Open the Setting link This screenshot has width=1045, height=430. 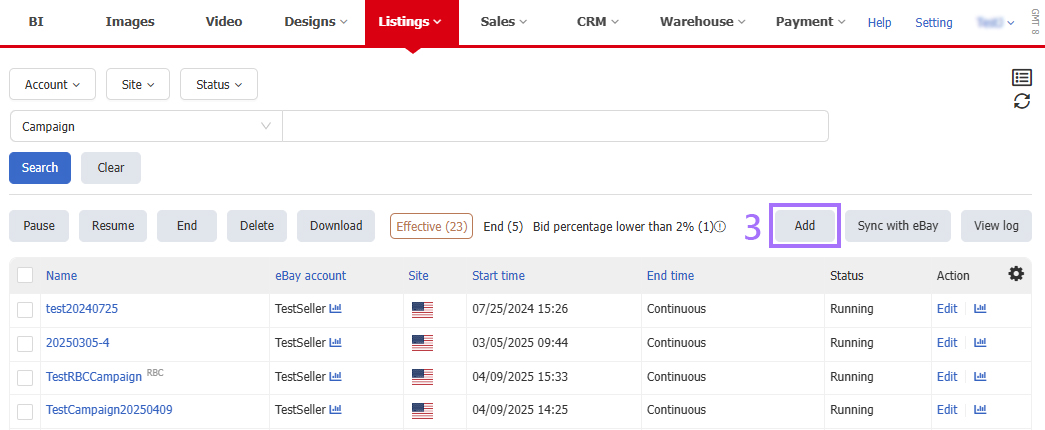click(x=934, y=23)
